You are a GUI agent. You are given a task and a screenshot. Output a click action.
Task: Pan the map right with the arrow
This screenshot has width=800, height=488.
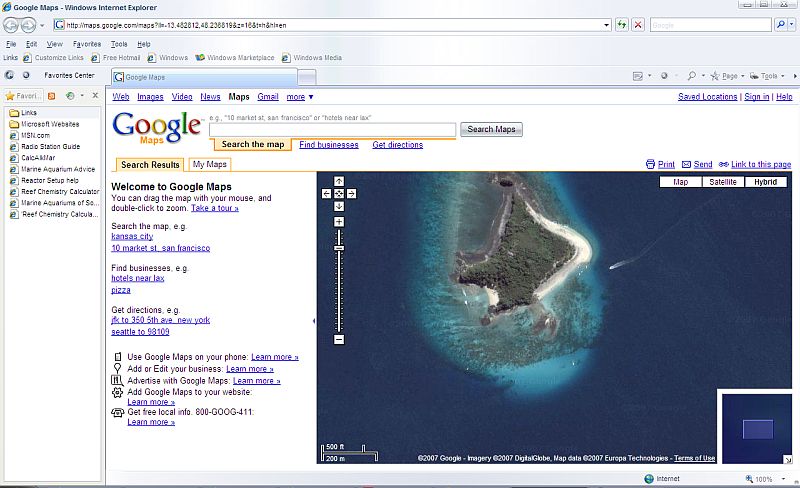click(x=352, y=193)
